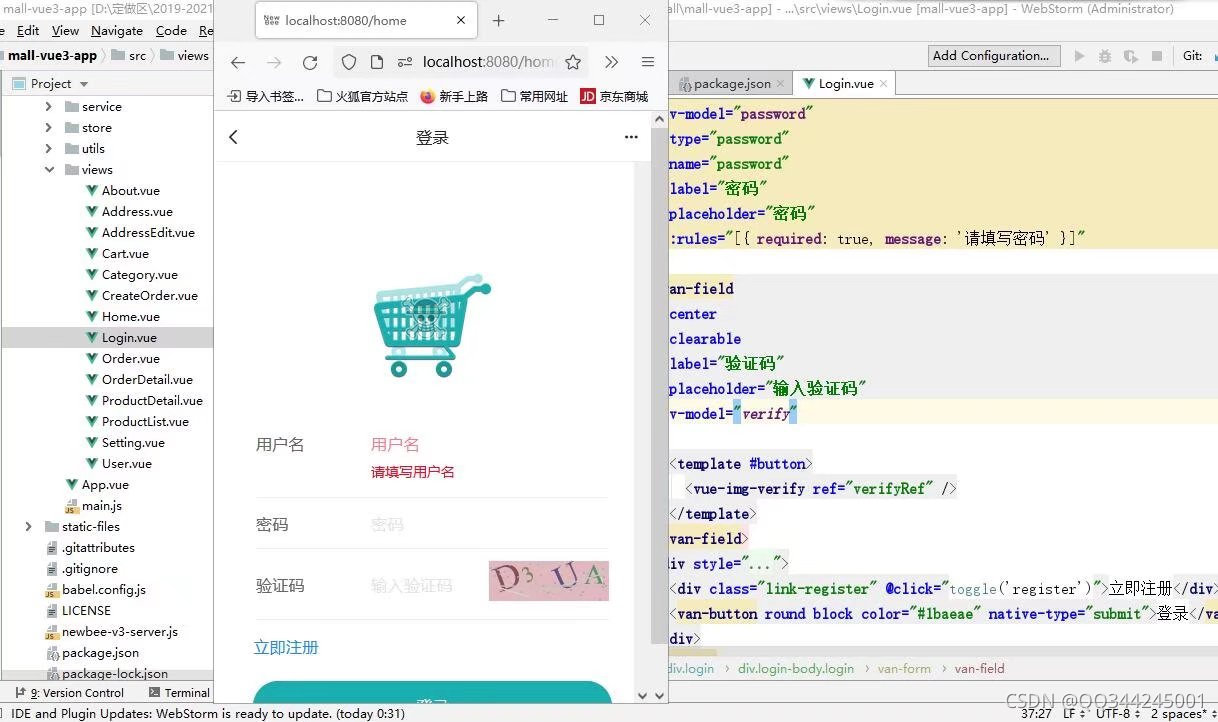Open the Edit menu in WebStorm
This screenshot has width=1218, height=722.
[28, 31]
